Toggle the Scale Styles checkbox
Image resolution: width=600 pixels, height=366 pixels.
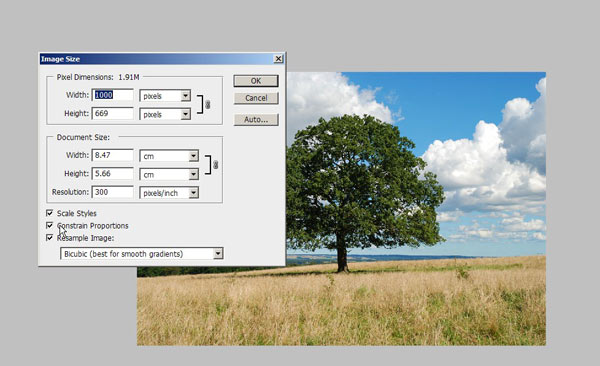[49, 213]
